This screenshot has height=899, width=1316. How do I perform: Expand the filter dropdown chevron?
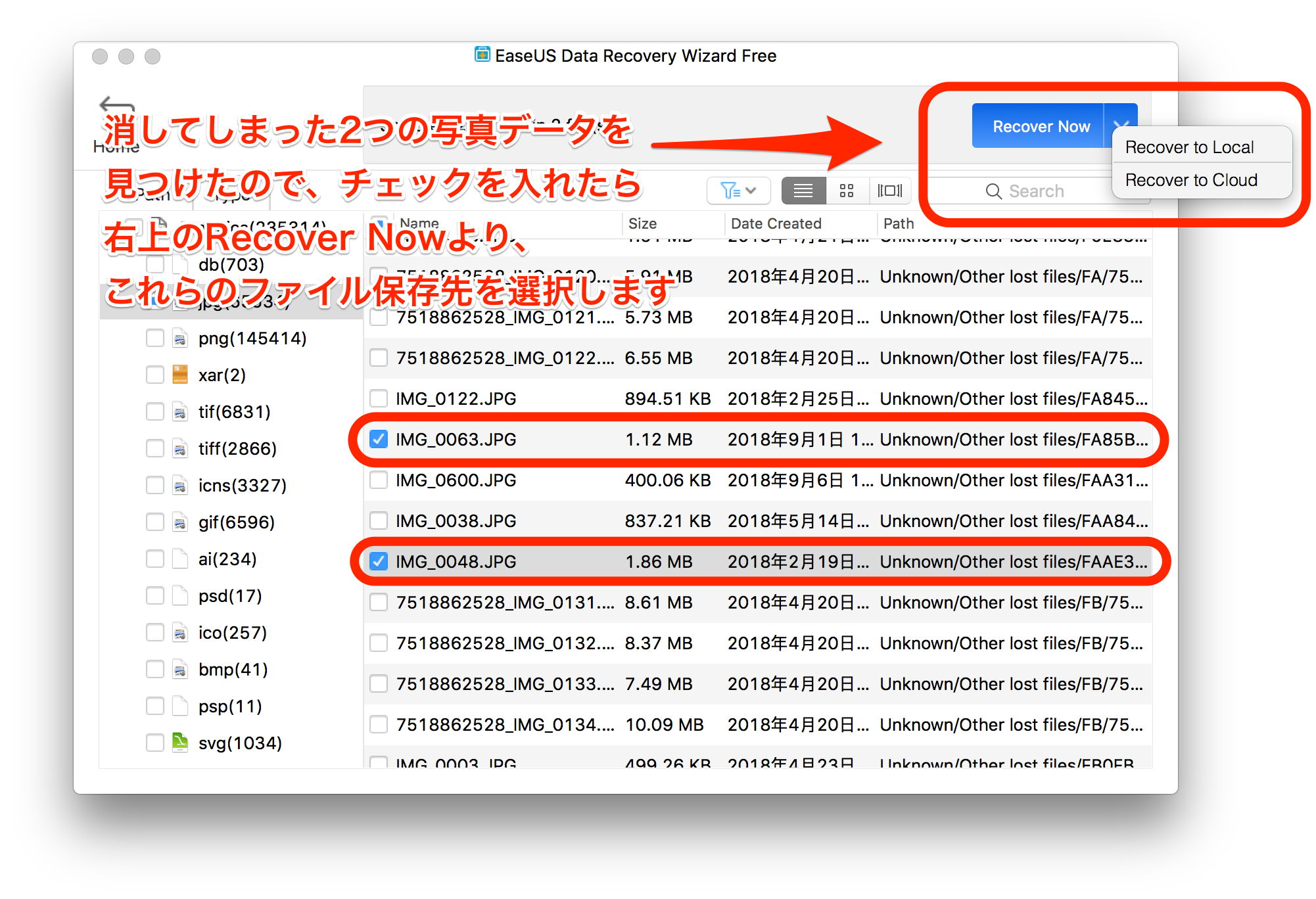click(751, 191)
